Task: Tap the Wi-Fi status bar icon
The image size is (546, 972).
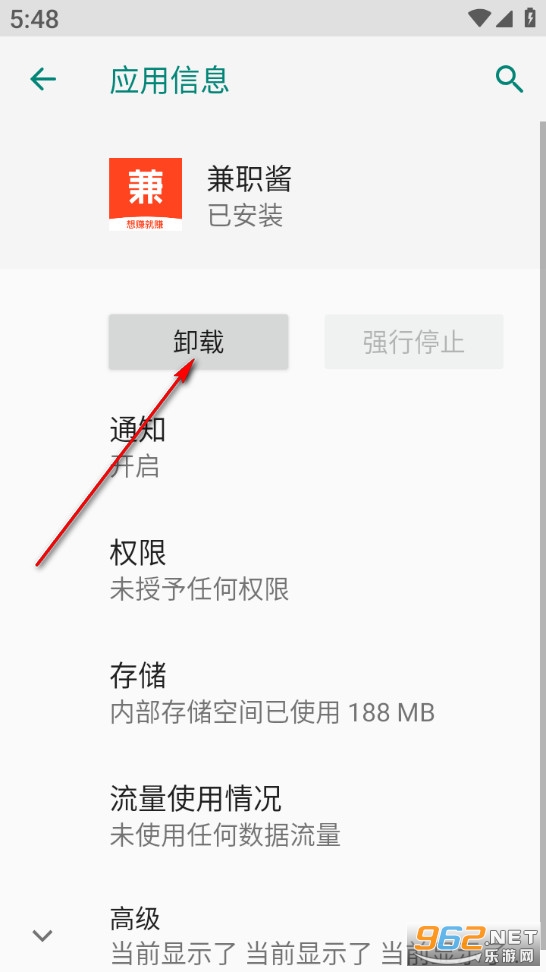Action: (x=479, y=18)
